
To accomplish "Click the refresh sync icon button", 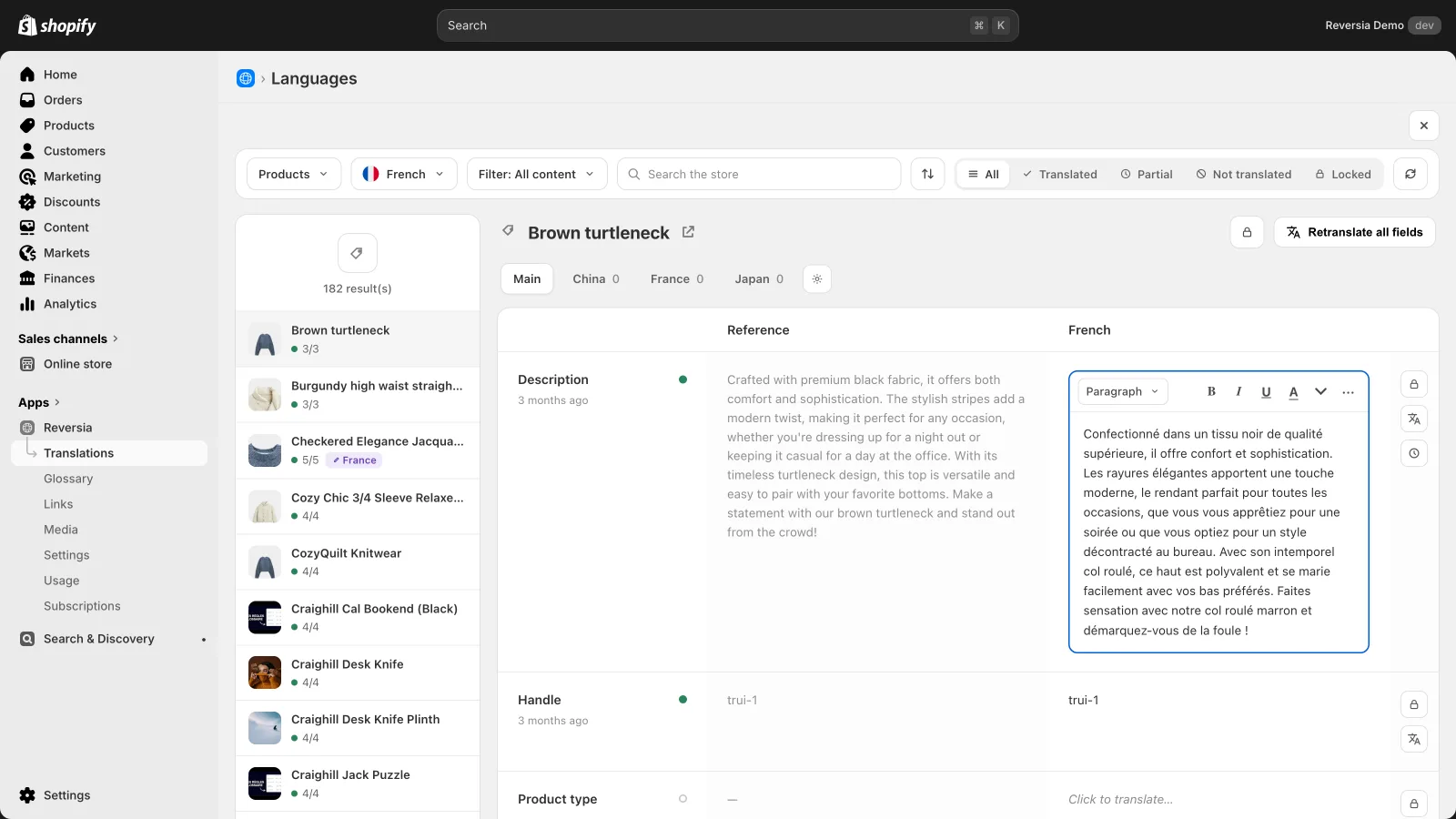I will pos(1410,174).
